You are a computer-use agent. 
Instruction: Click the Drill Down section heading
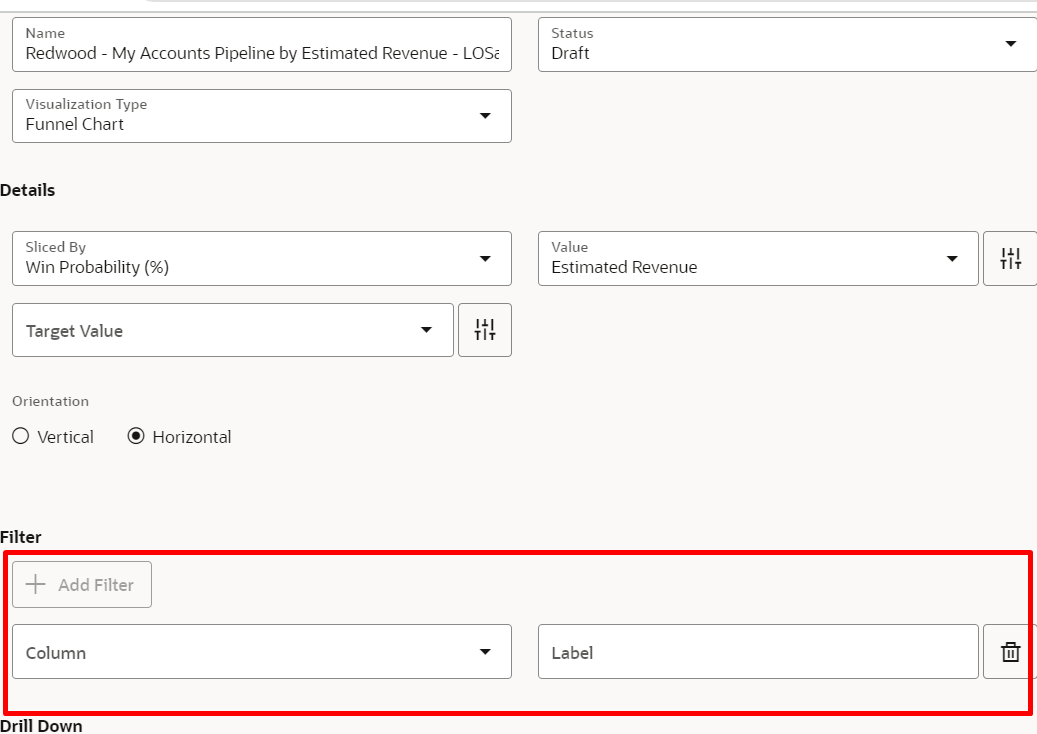[41, 726]
